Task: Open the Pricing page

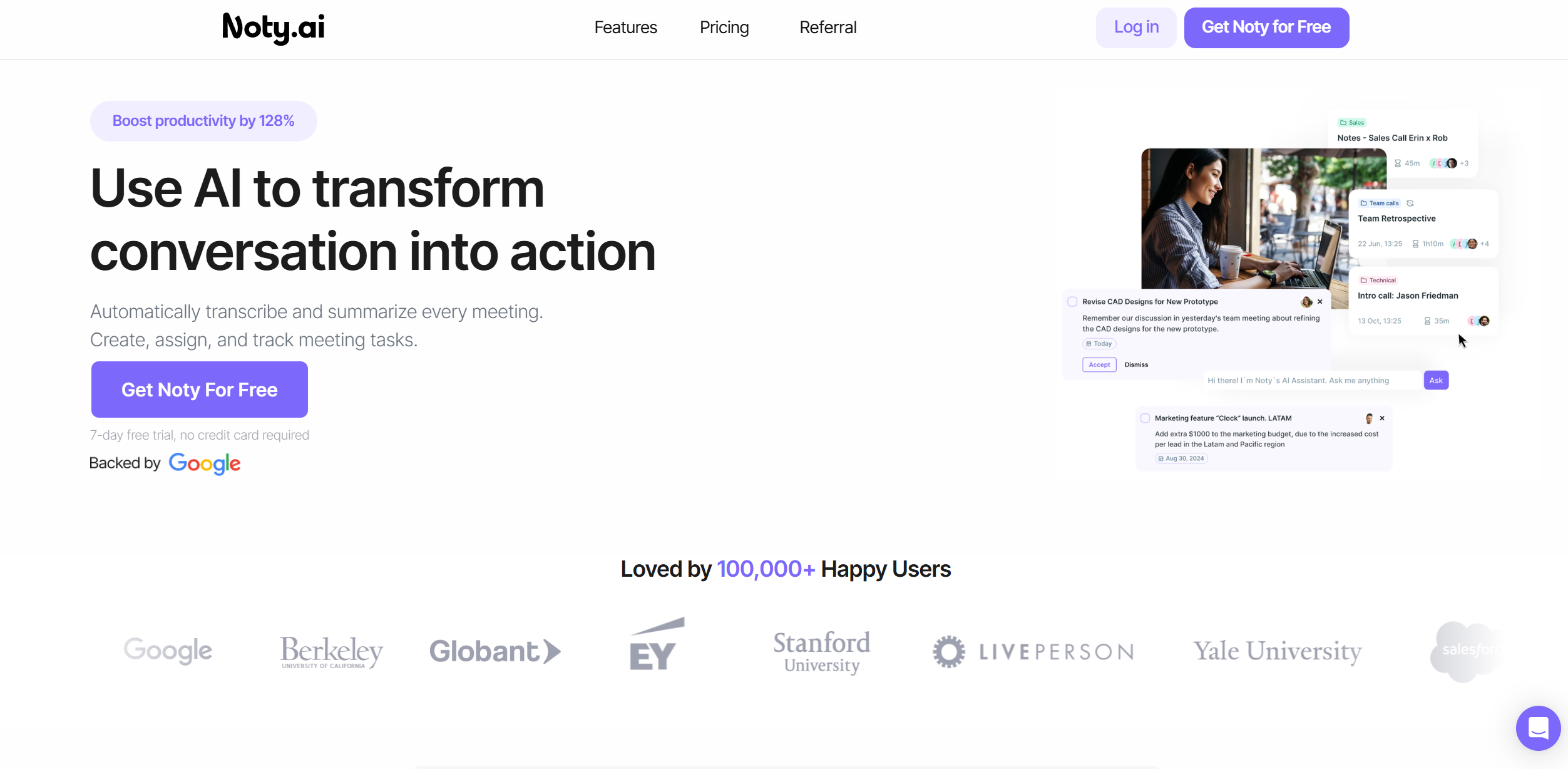Action: pyautogui.click(x=724, y=28)
